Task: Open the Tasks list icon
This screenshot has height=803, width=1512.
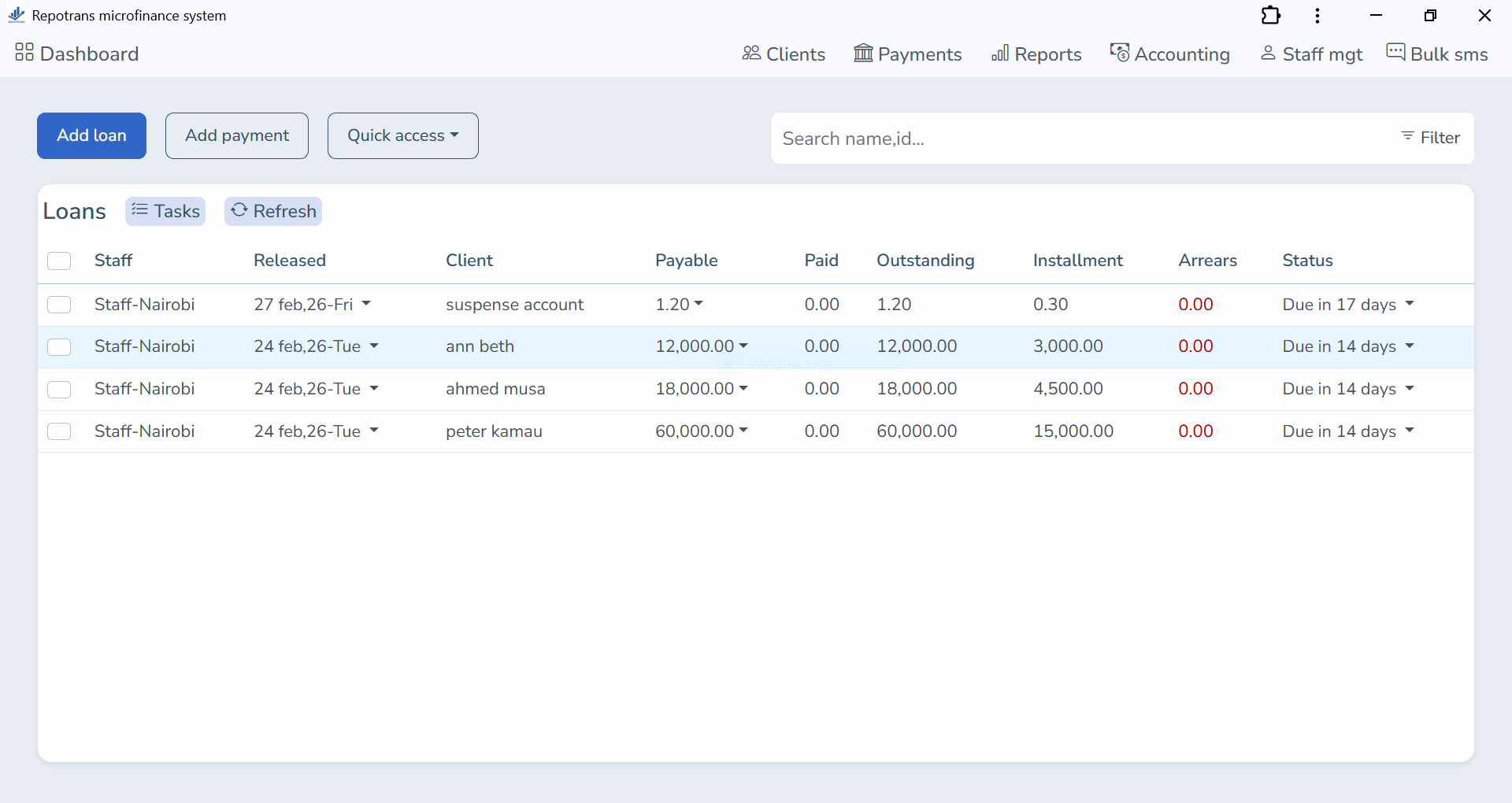Action: click(x=140, y=211)
